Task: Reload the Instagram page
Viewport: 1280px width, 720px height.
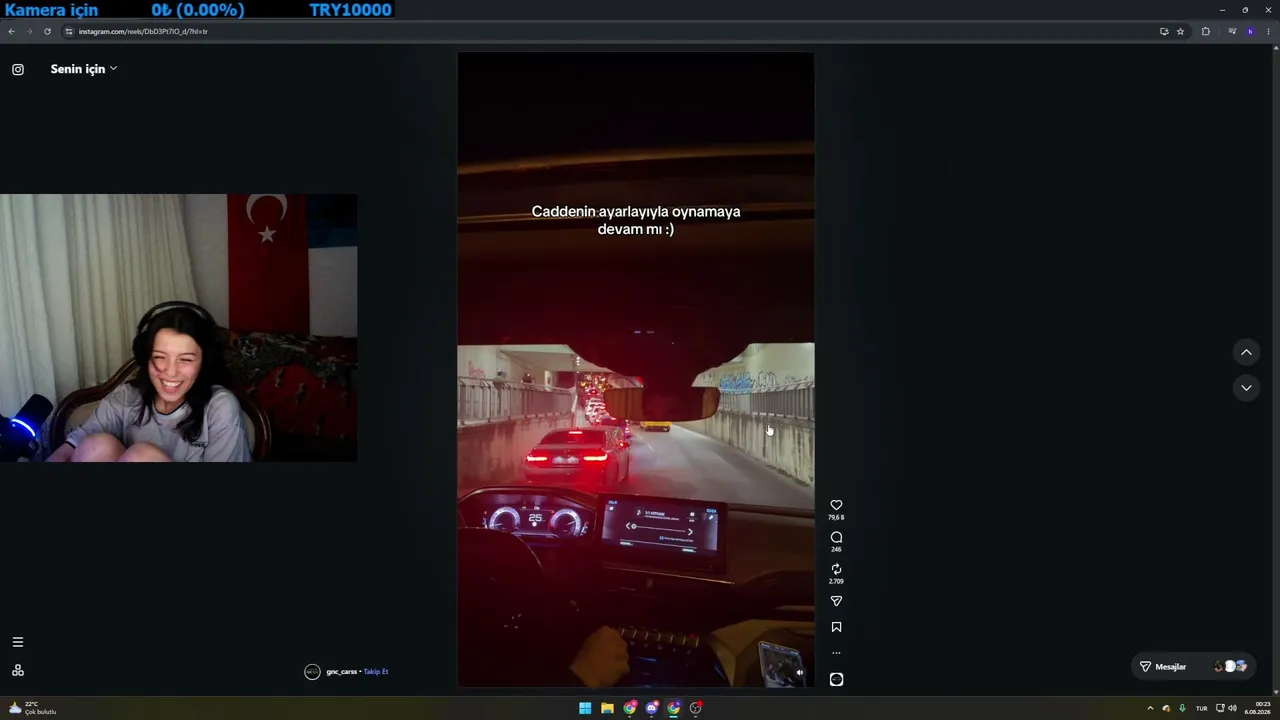Action: pyautogui.click(x=47, y=31)
